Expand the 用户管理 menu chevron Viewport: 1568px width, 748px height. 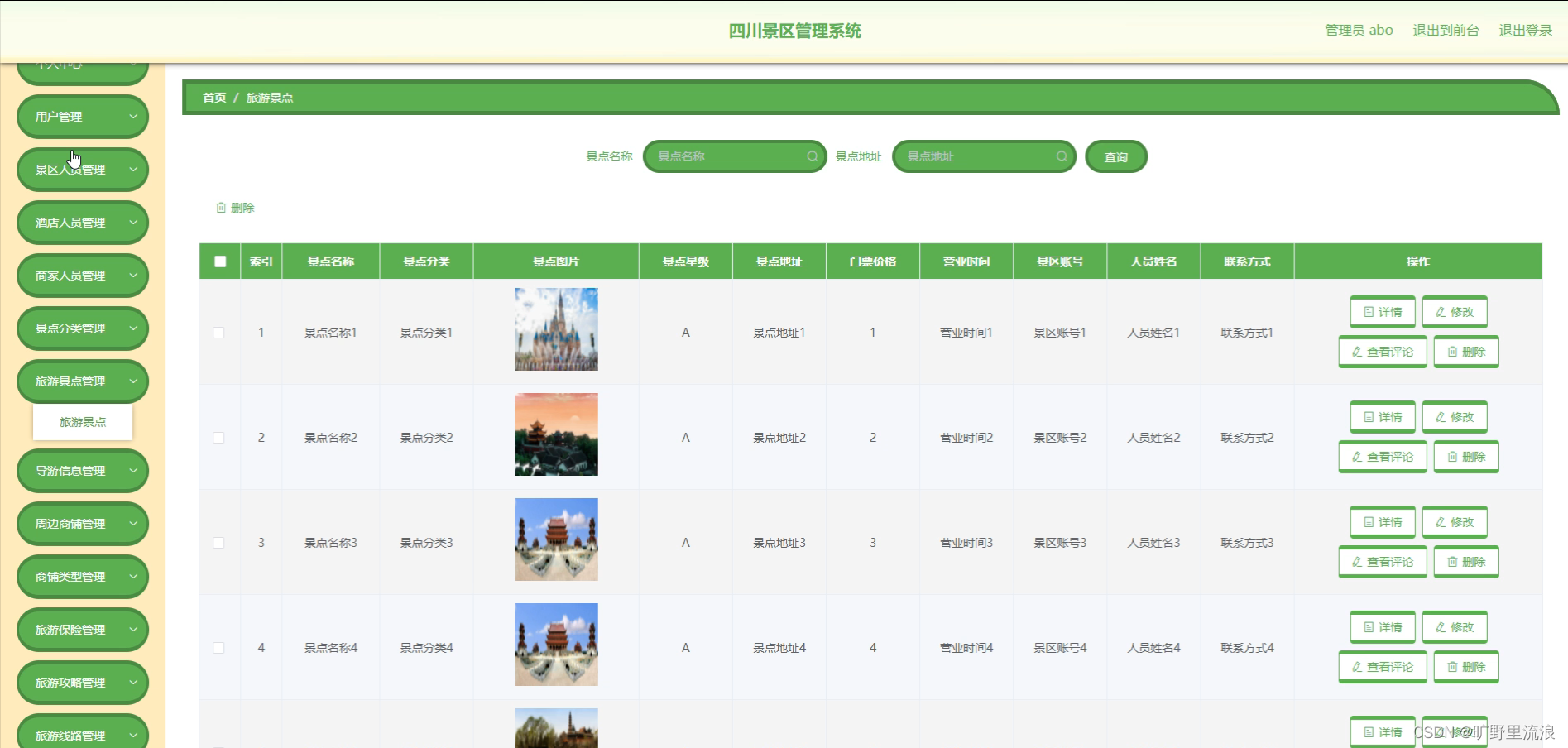click(133, 117)
